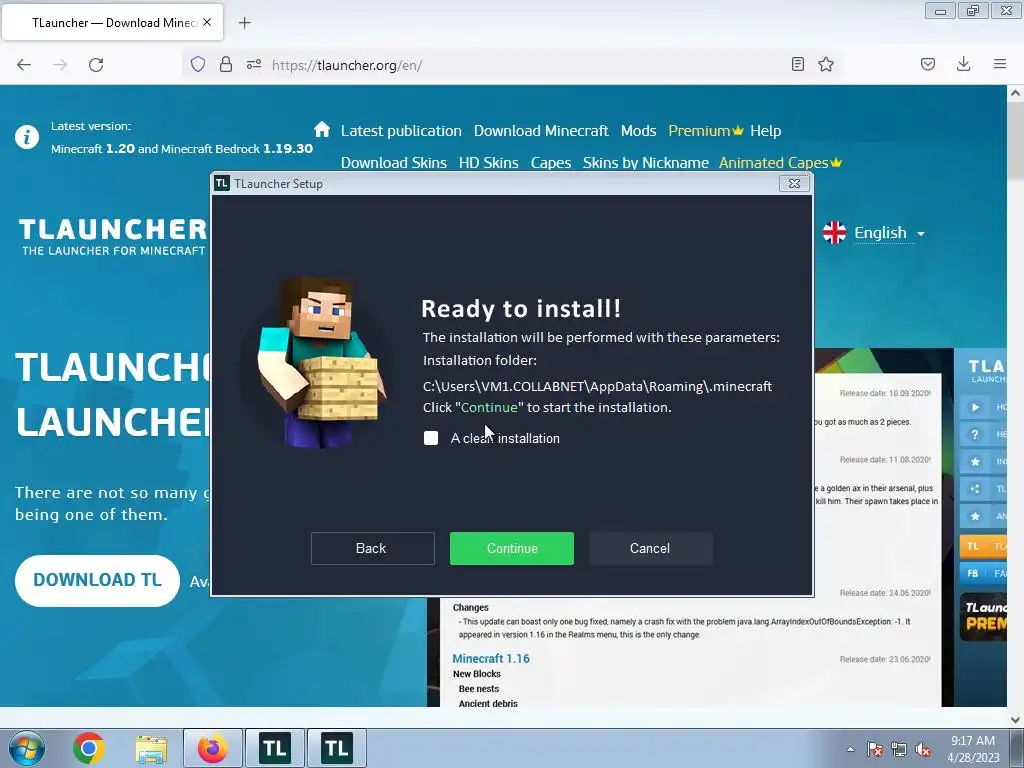Open File Explorer from taskbar
The width and height of the screenshot is (1024, 768).
coord(151,748)
